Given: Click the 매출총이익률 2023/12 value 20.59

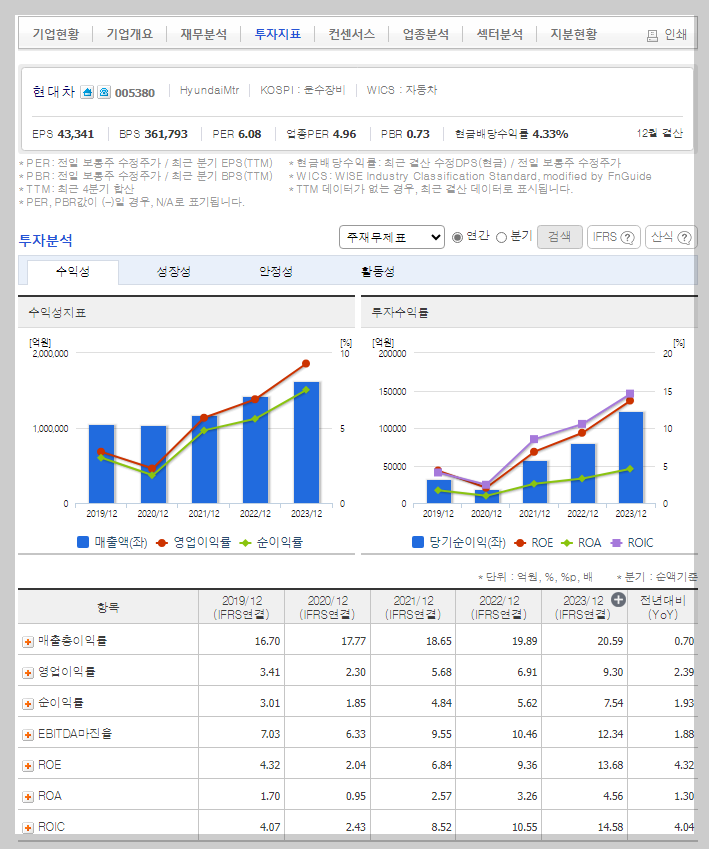Looking at the screenshot, I should point(610,642).
